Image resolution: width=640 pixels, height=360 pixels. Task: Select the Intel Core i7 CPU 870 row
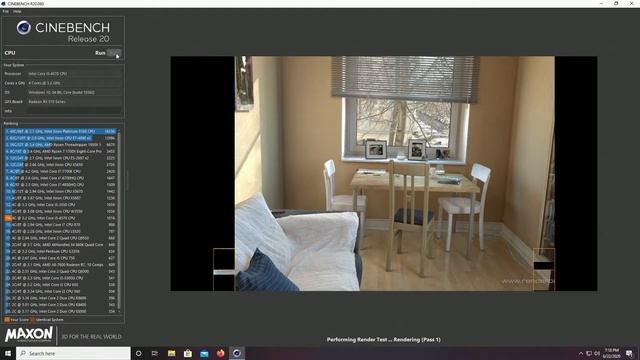pyautogui.click(x=60, y=224)
